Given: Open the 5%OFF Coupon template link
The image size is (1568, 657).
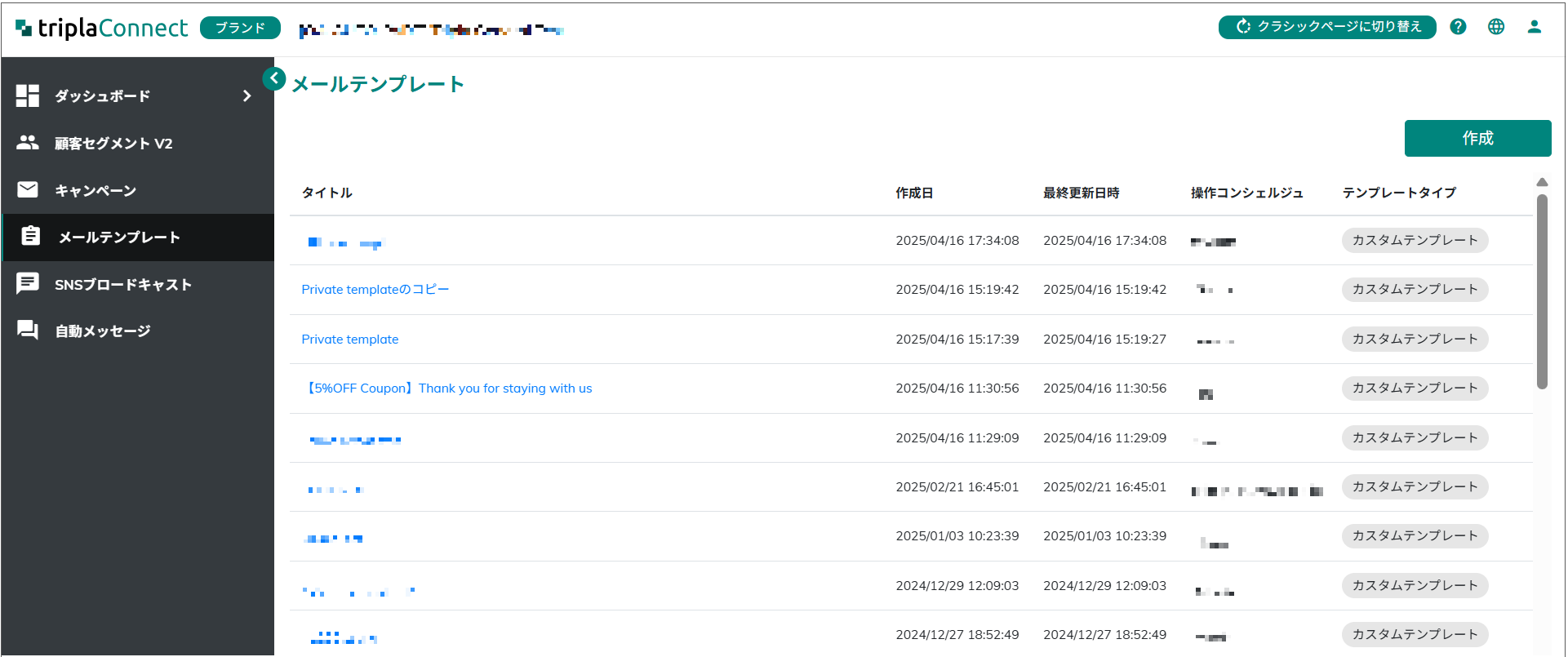Looking at the screenshot, I should [447, 388].
